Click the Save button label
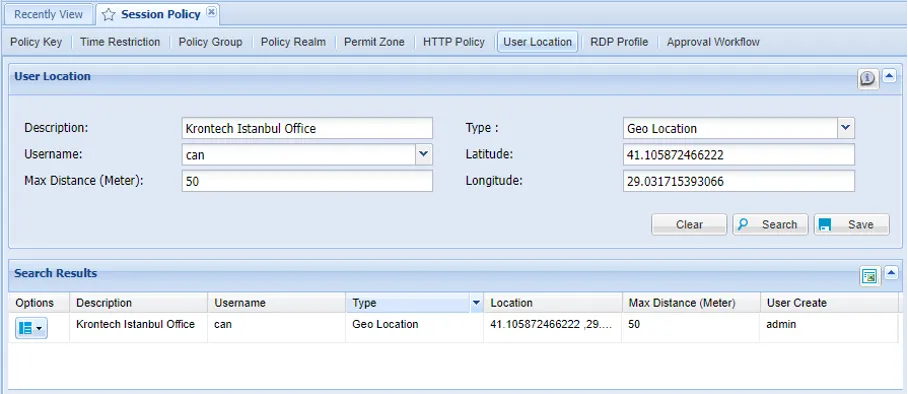This screenshot has height=394, width=908. 861,225
